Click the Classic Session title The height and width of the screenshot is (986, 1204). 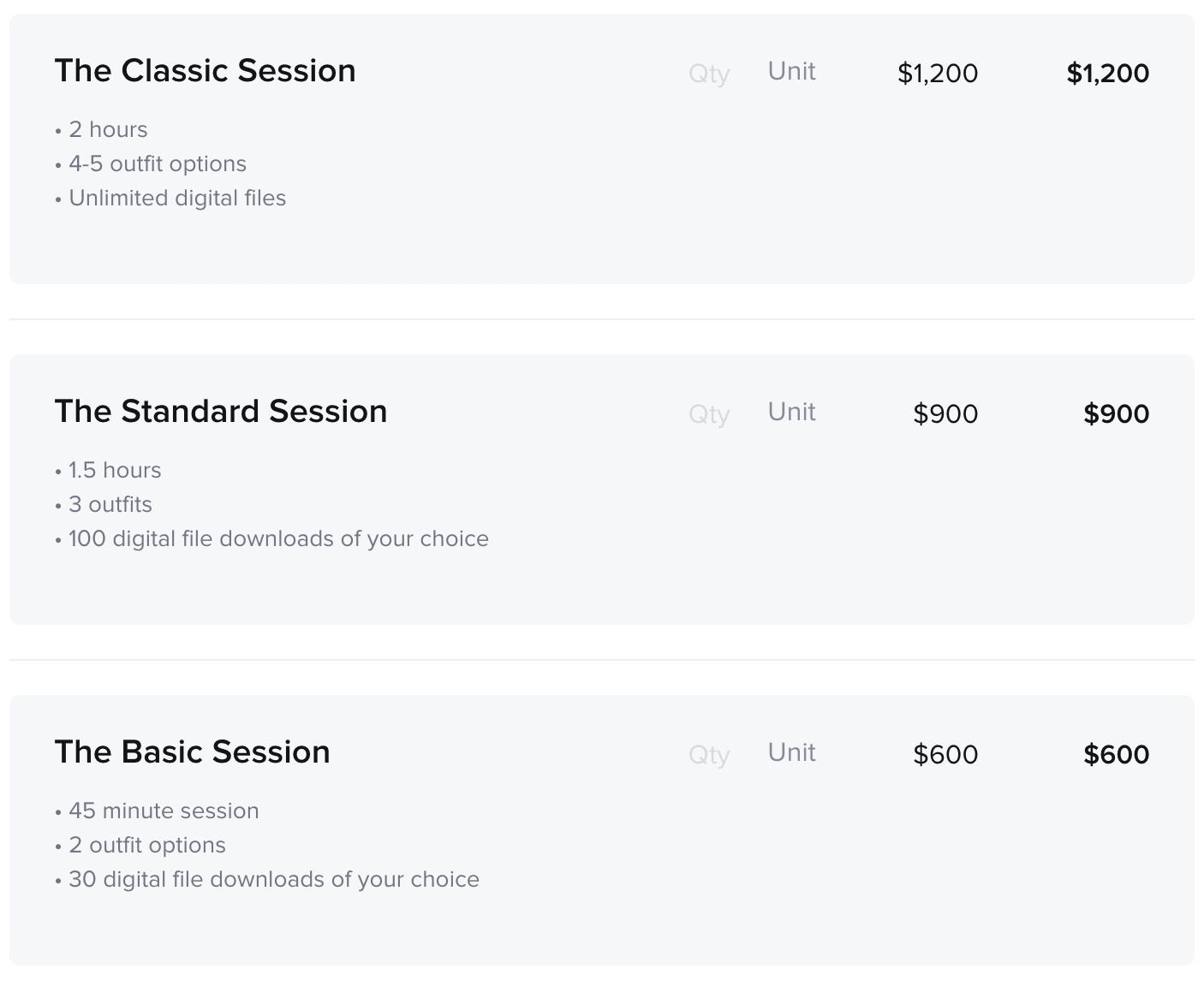(205, 71)
